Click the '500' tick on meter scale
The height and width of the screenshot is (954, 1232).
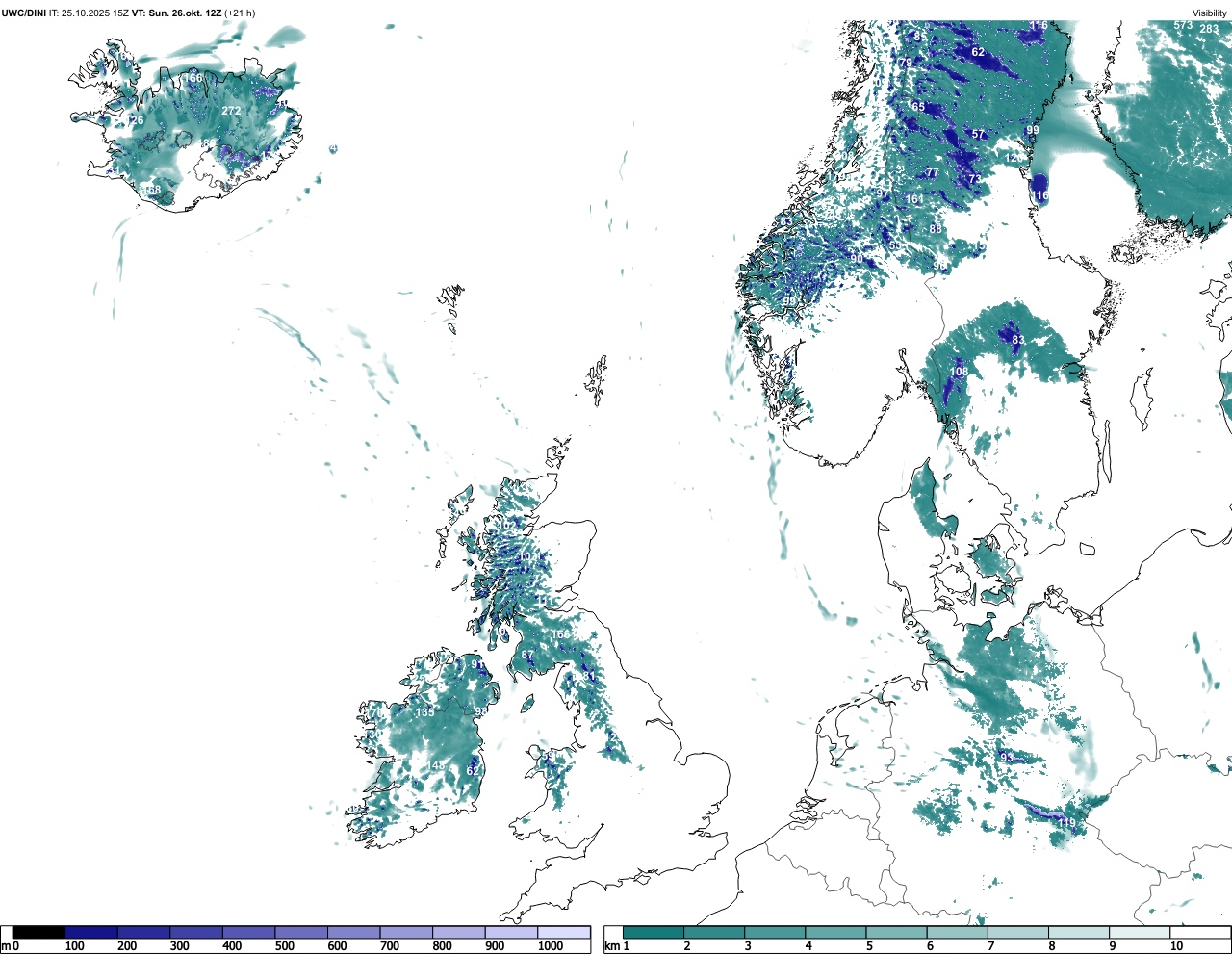[x=284, y=946]
